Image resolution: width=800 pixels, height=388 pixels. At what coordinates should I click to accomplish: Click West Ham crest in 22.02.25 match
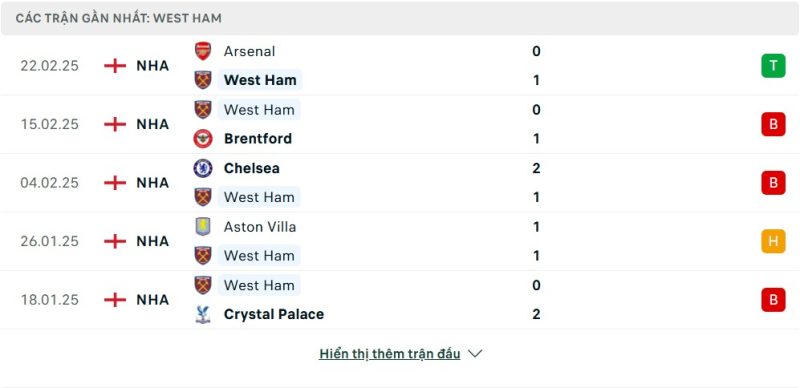[203, 80]
